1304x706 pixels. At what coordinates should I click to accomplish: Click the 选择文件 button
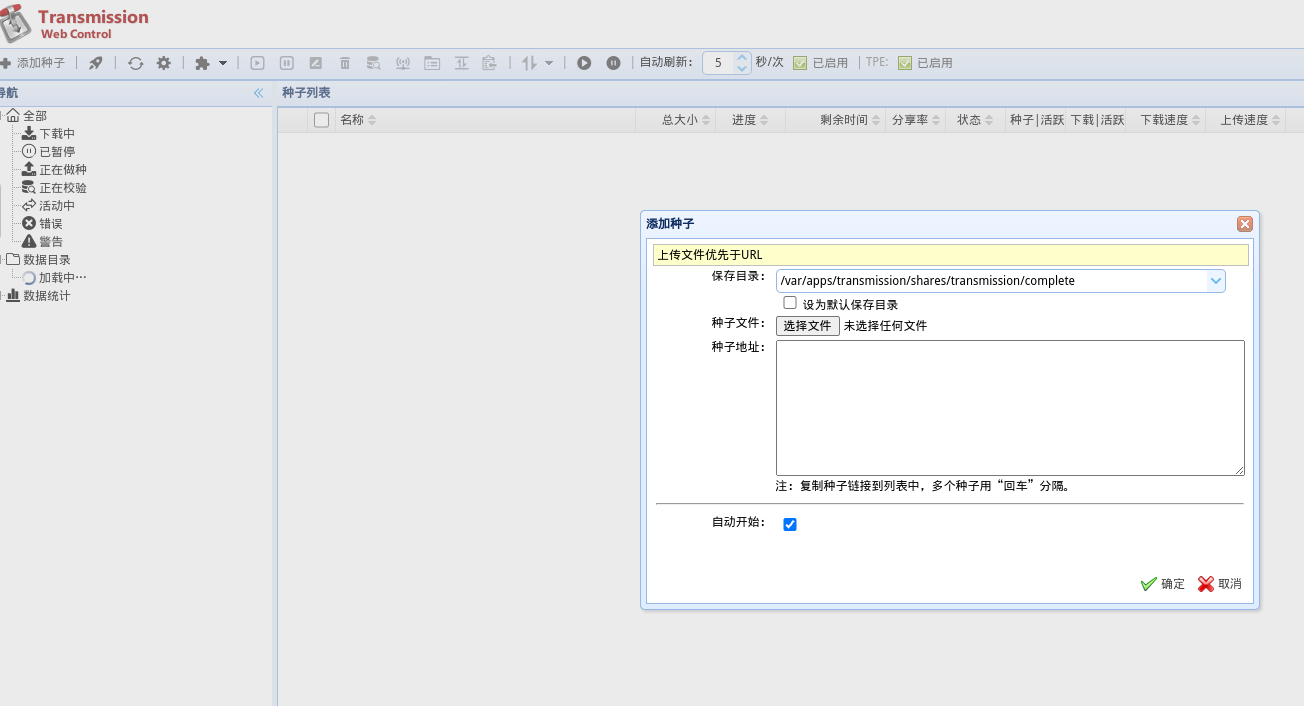pos(807,326)
